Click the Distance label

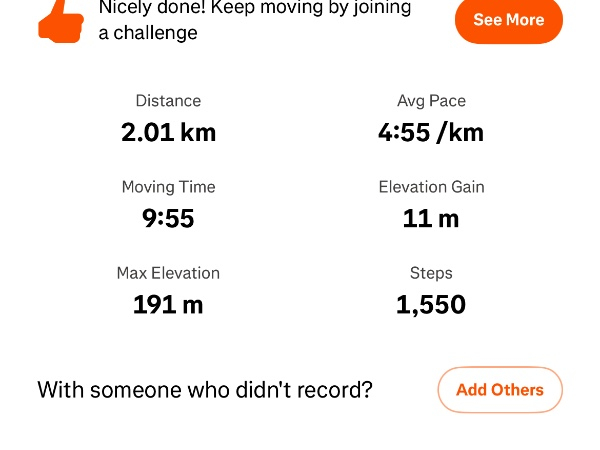pyautogui.click(x=168, y=101)
